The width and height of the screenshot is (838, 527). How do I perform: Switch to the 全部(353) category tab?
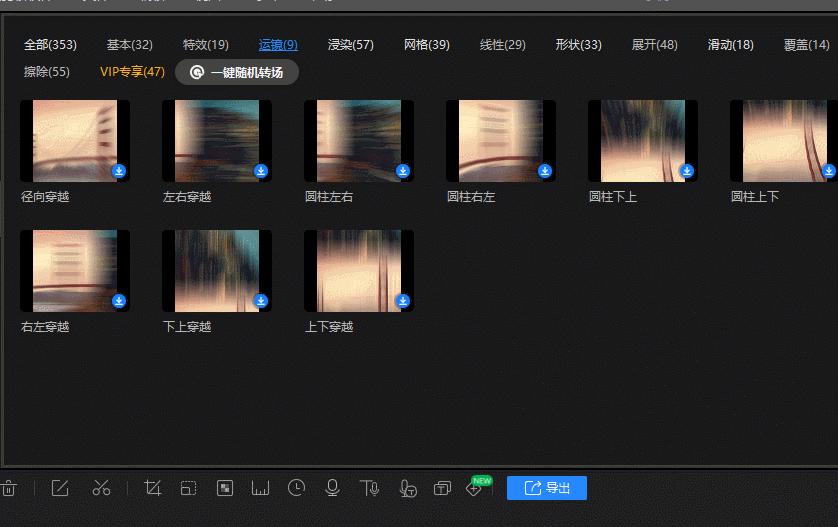click(x=50, y=44)
